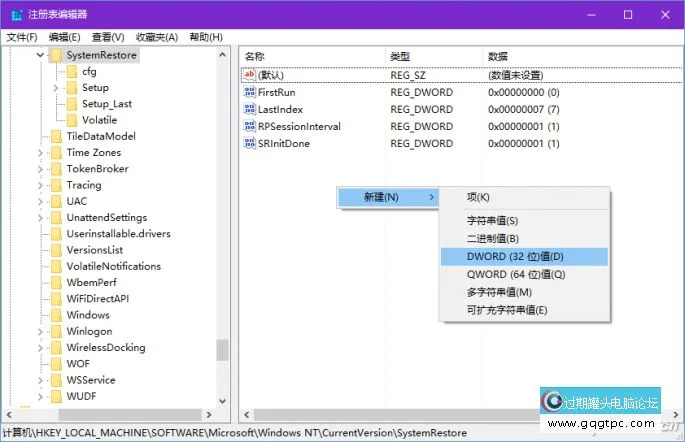Click the WUDF folder icon
The image size is (685, 442).
point(56,397)
